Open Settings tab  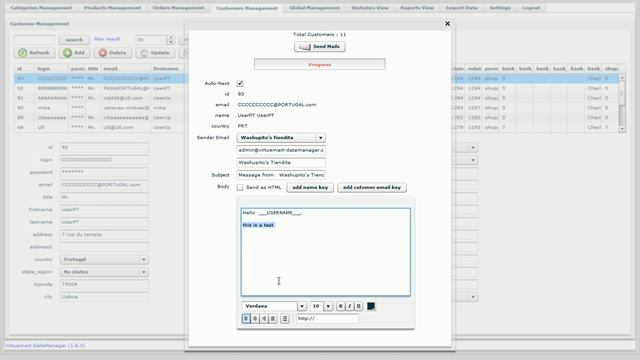(x=500, y=8)
